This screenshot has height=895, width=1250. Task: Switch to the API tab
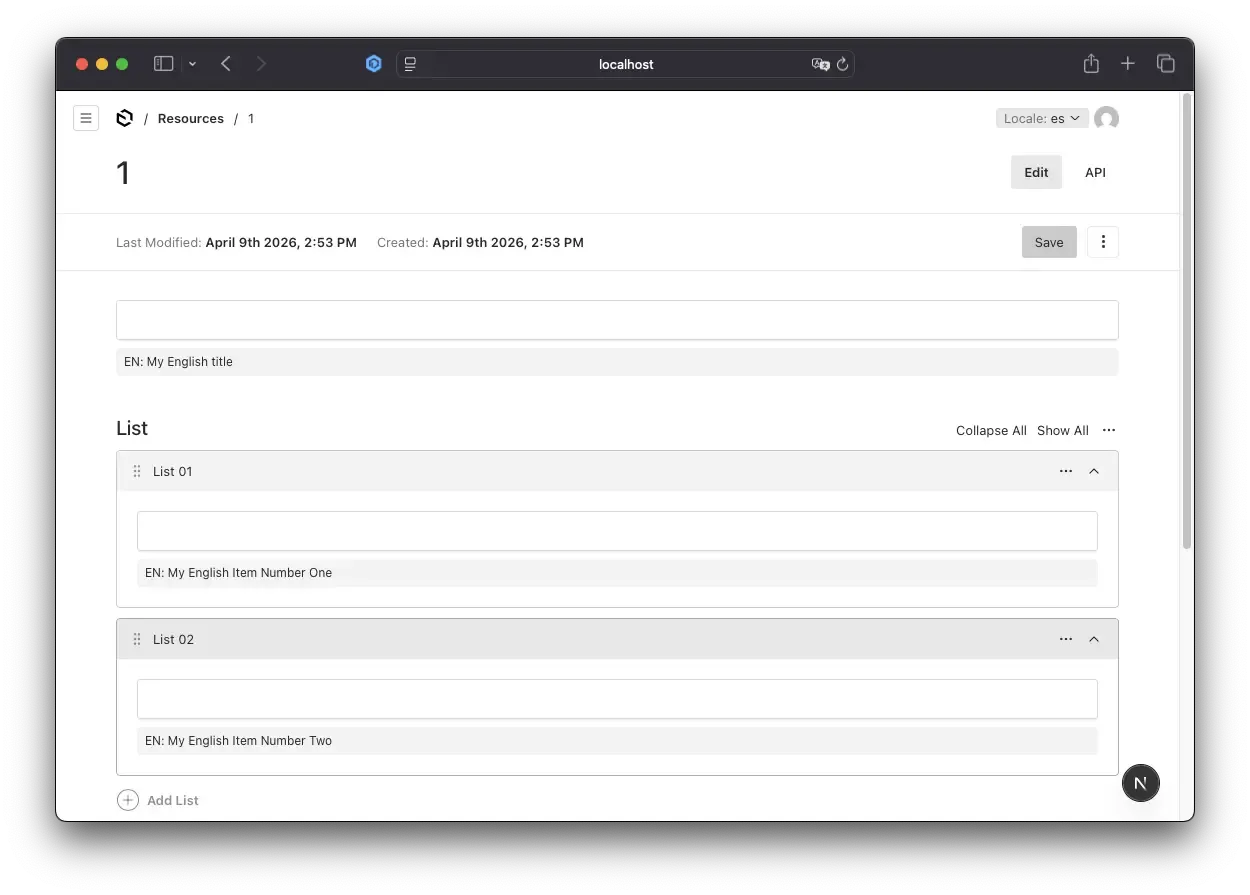[1095, 172]
